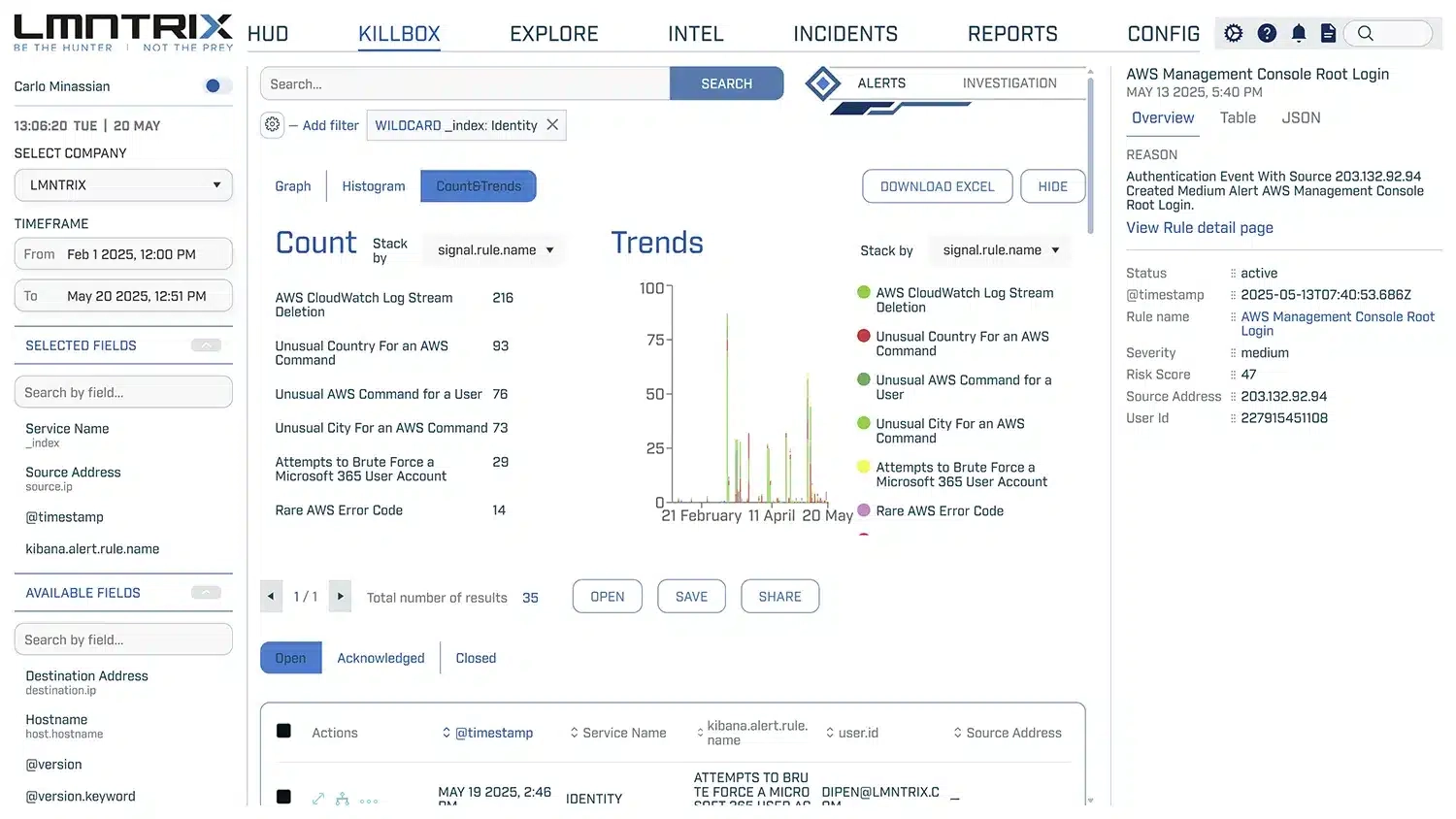Open the notifications bell
Viewport: 1456px width, 819px height.
tap(1299, 33)
